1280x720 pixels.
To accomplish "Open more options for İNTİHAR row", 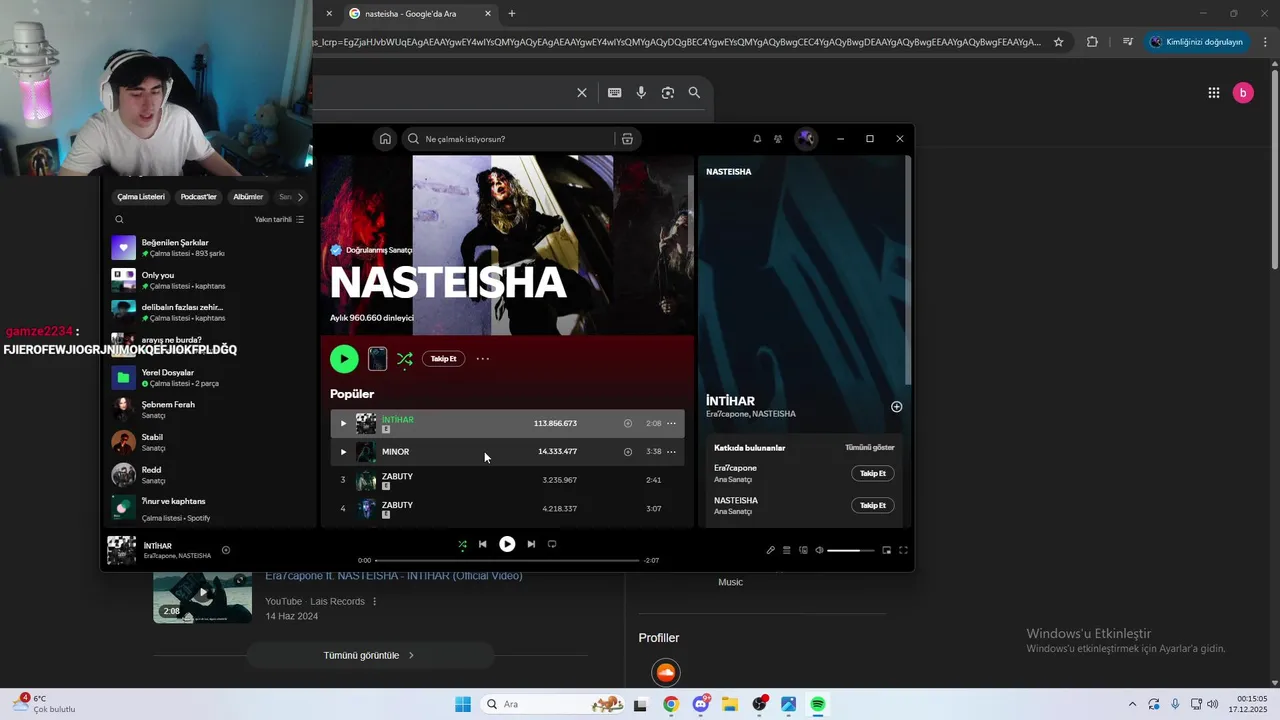I will (671, 423).
